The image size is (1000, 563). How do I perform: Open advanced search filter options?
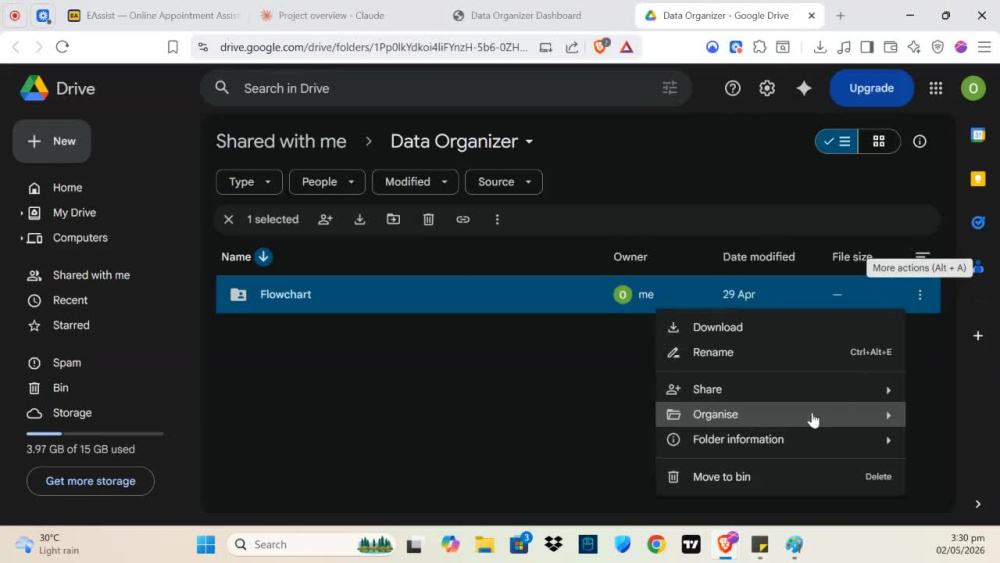670,88
